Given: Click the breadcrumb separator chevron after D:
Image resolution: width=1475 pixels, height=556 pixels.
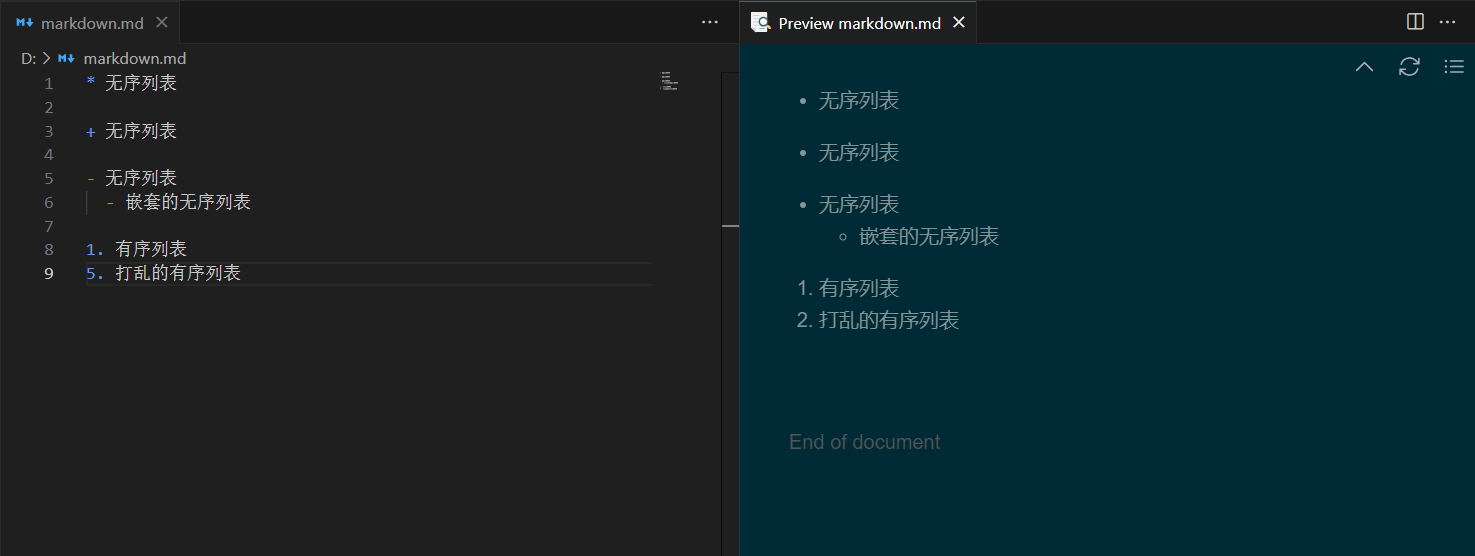Looking at the screenshot, I should coord(46,59).
